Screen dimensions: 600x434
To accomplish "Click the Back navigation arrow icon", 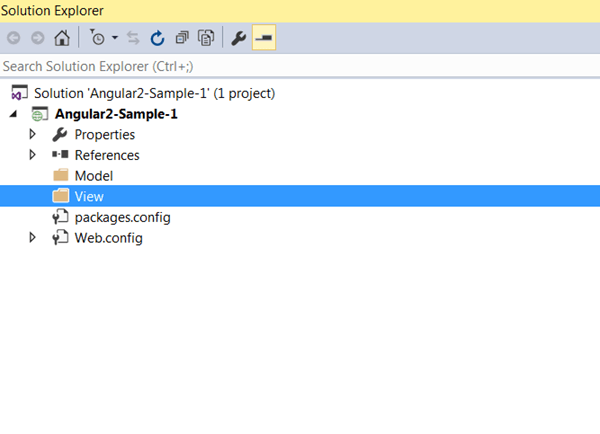I will pyautogui.click(x=13, y=39).
